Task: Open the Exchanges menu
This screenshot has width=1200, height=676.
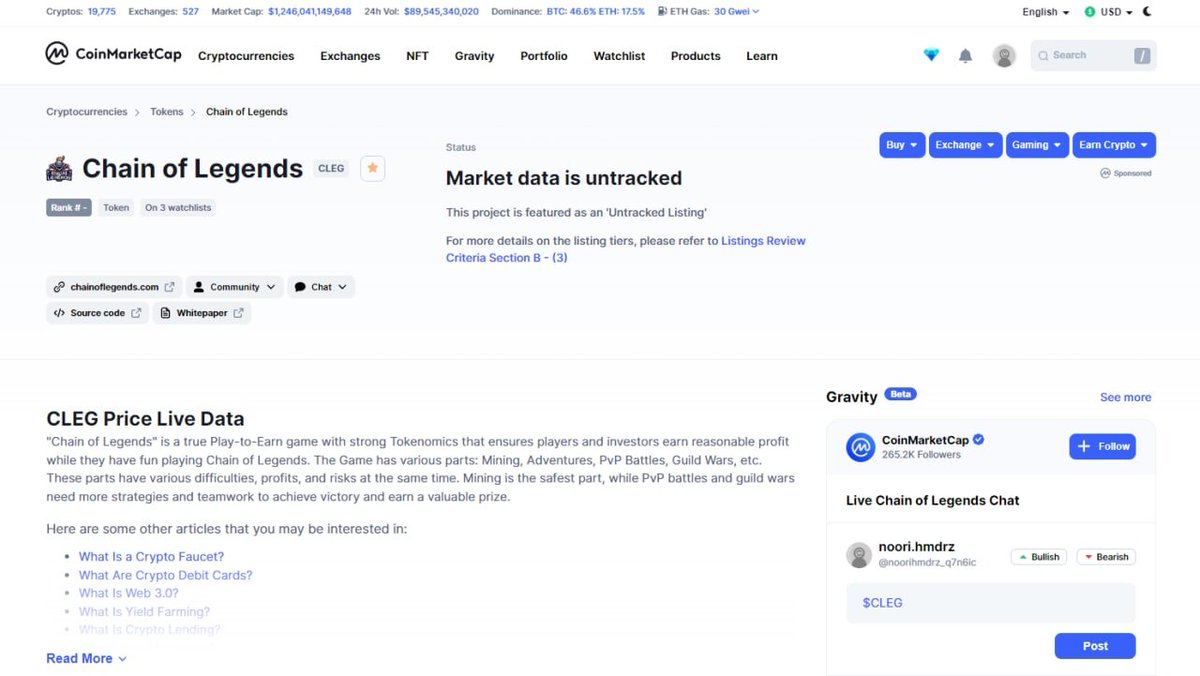Action: [x=350, y=56]
